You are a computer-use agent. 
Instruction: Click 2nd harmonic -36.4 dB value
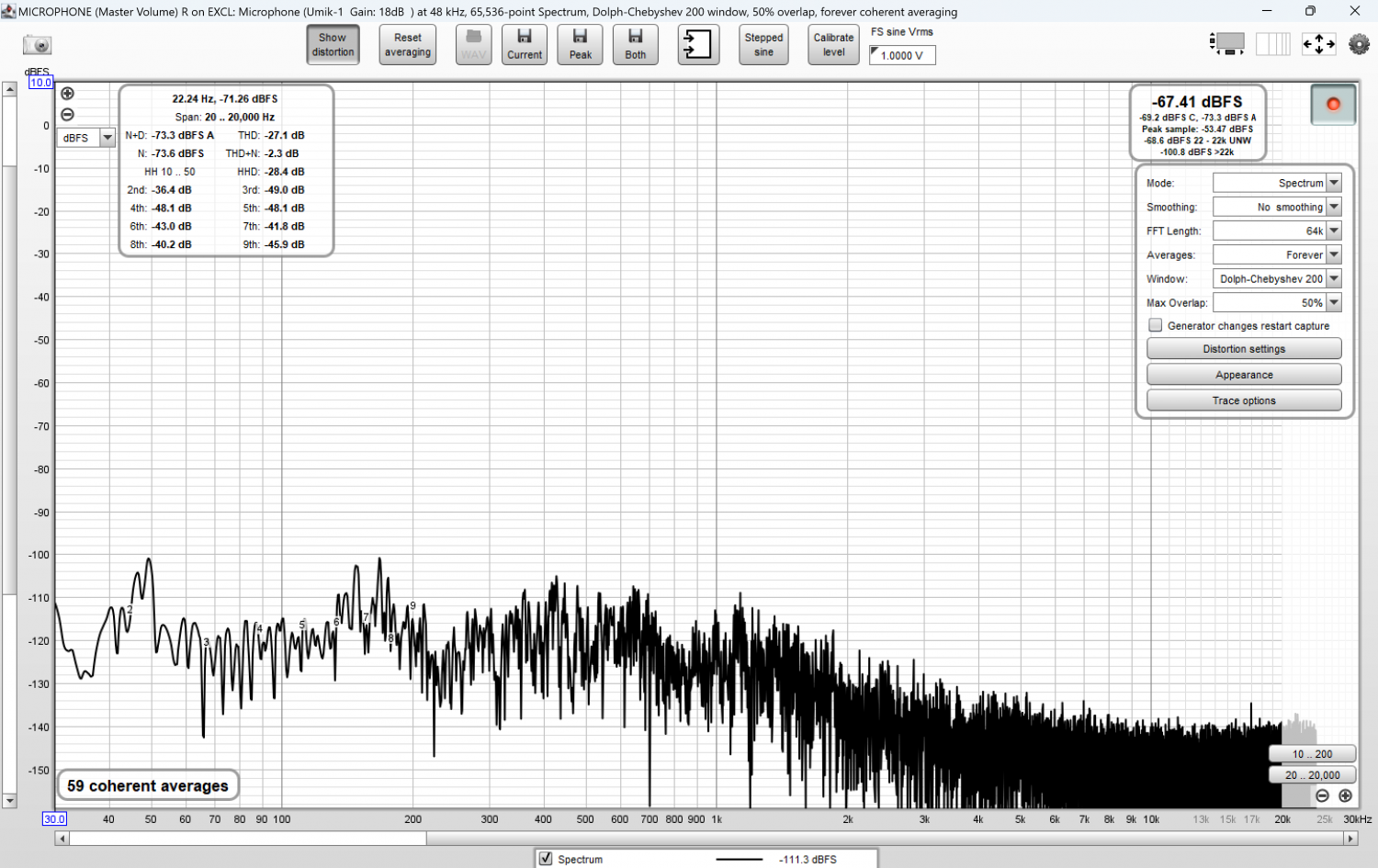(172, 190)
